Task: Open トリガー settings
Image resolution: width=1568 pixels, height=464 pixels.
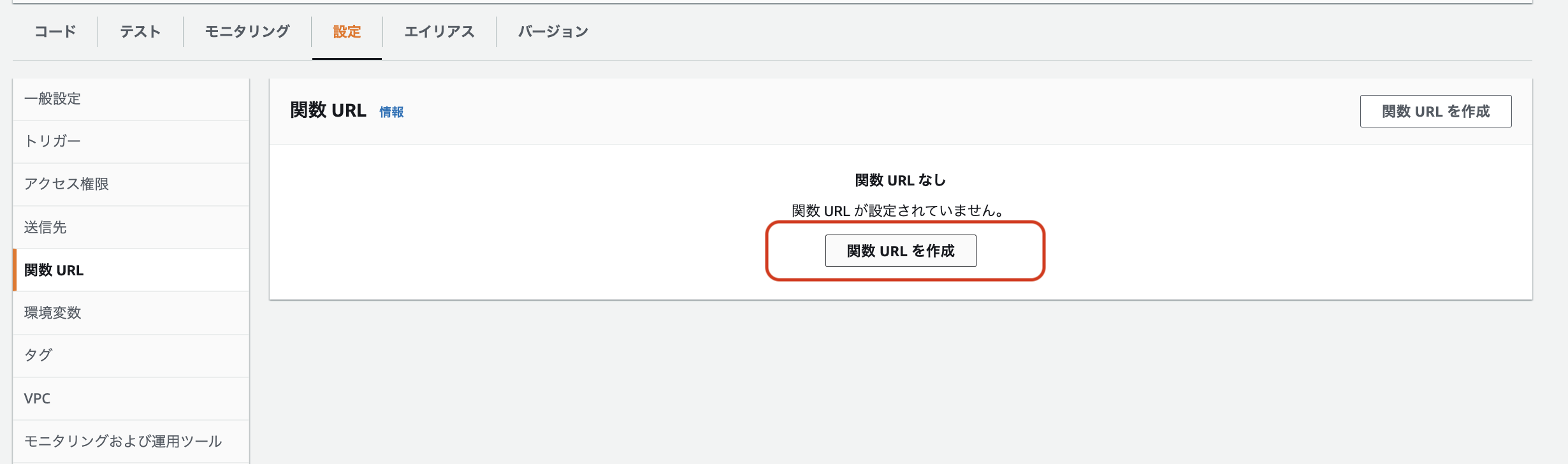Action: pyautogui.click(x=52, y=141)
